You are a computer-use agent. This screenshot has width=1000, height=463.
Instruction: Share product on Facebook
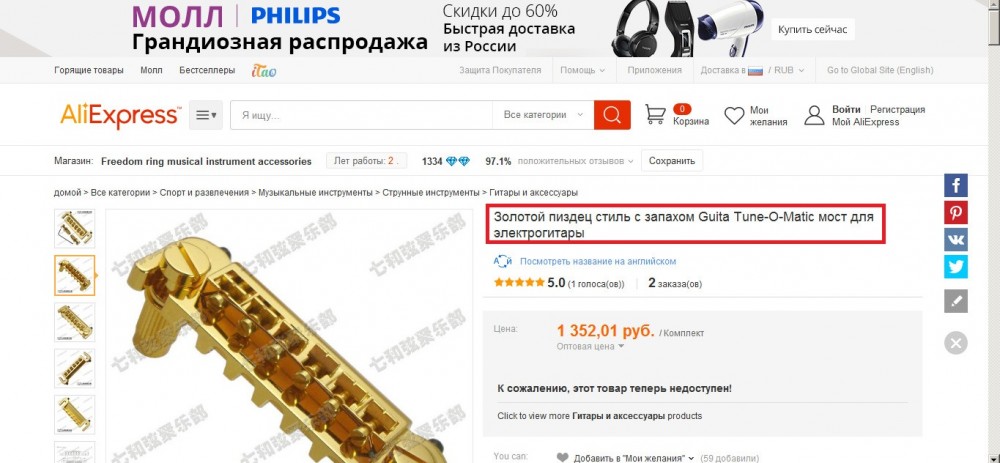pos(955,186)
